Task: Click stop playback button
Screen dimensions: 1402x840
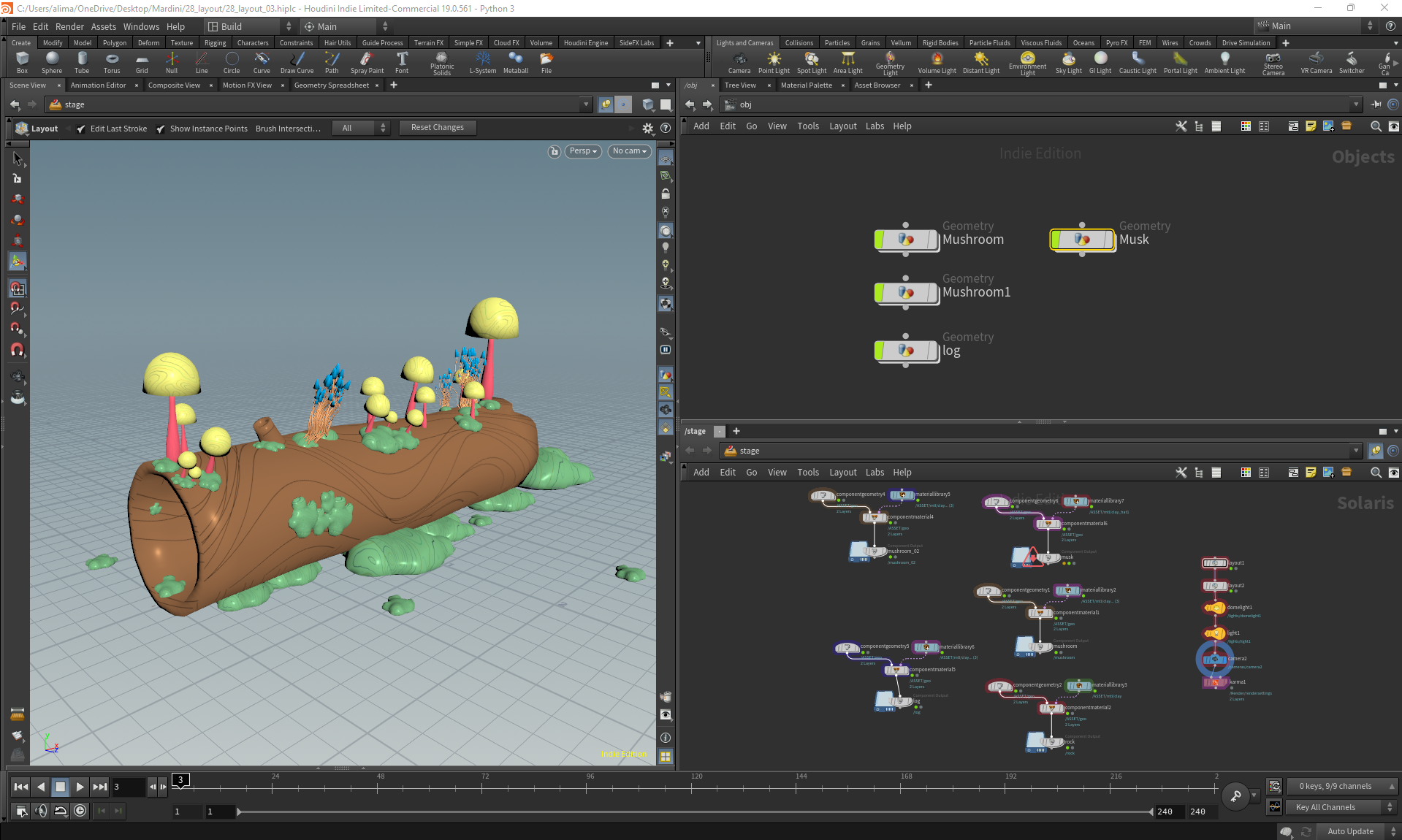Action: (x=61, y=787)
